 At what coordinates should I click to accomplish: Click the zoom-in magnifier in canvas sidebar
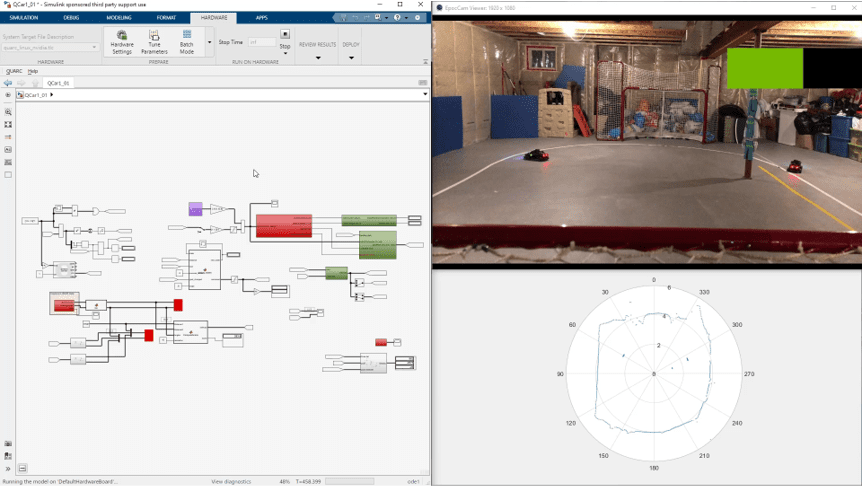click(8, 112)
